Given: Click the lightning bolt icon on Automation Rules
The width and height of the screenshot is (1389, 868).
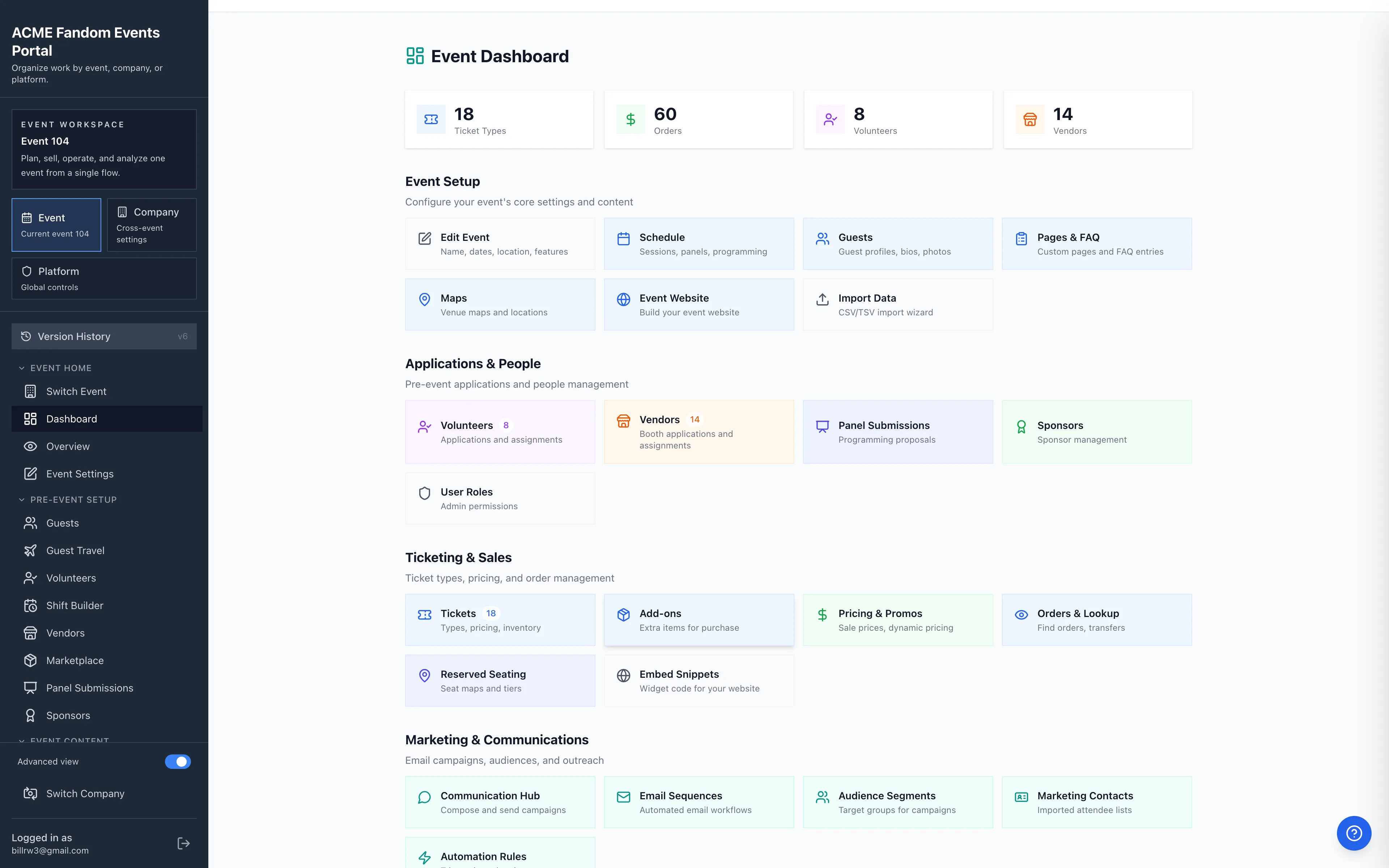Looking at the screenshot, I should [x=425, y=858].
